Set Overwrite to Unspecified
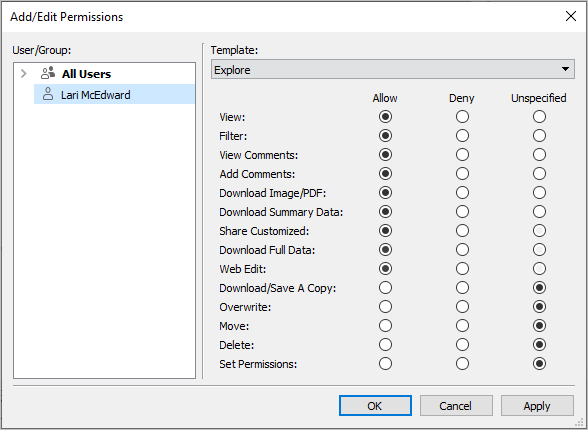 pos(539,307)
